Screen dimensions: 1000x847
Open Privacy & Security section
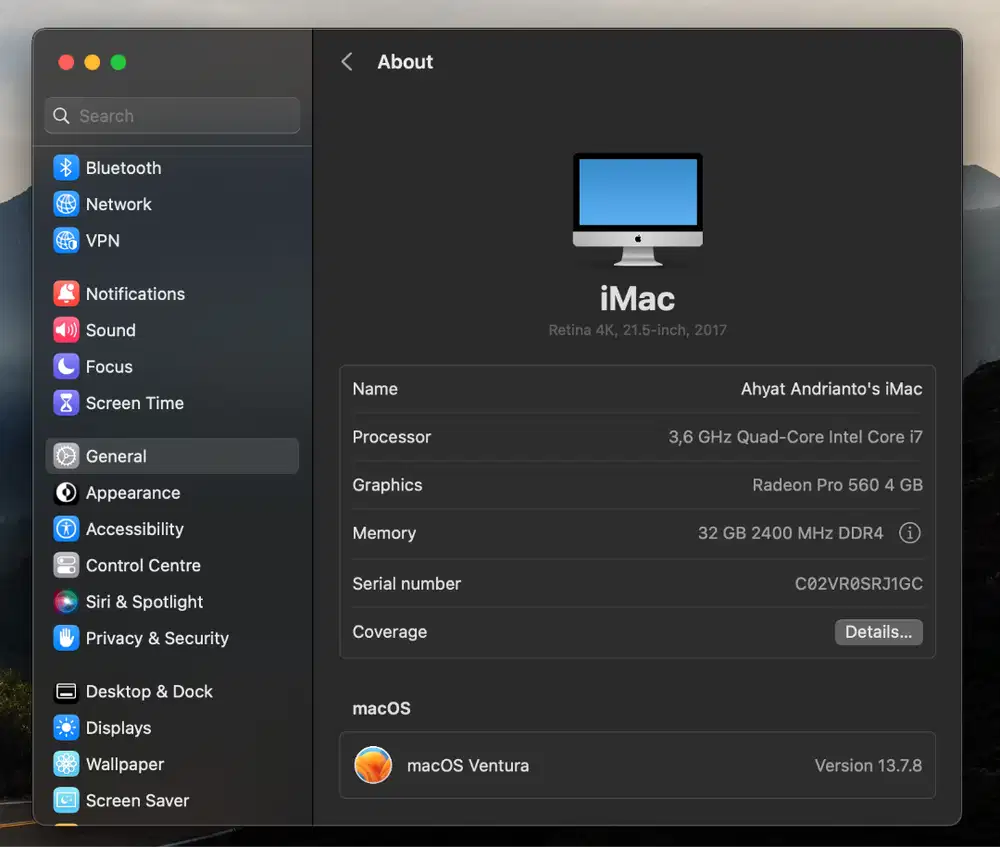(157, 638)
